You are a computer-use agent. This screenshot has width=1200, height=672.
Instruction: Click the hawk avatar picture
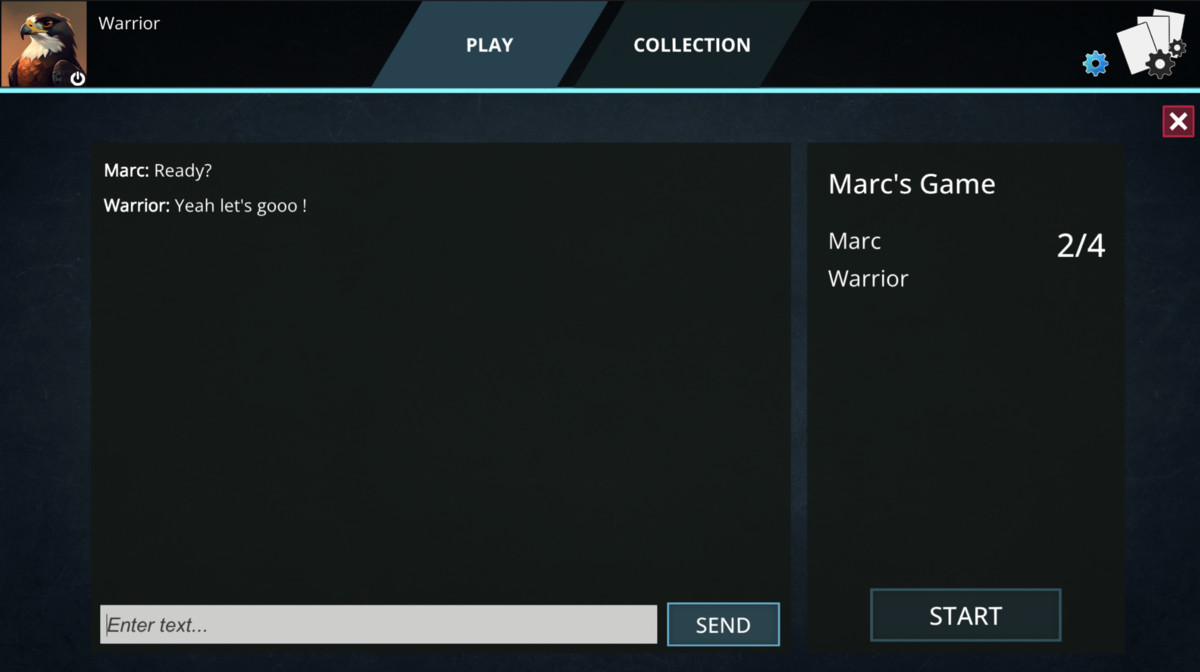[x=44, y=44]
